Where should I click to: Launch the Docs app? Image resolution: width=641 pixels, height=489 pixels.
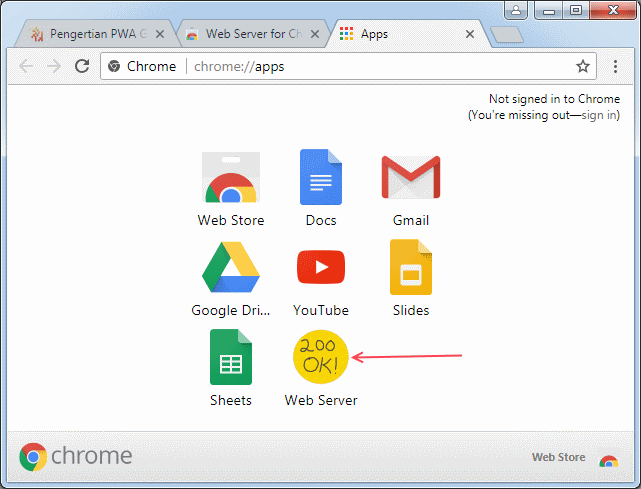pos(321,177)
